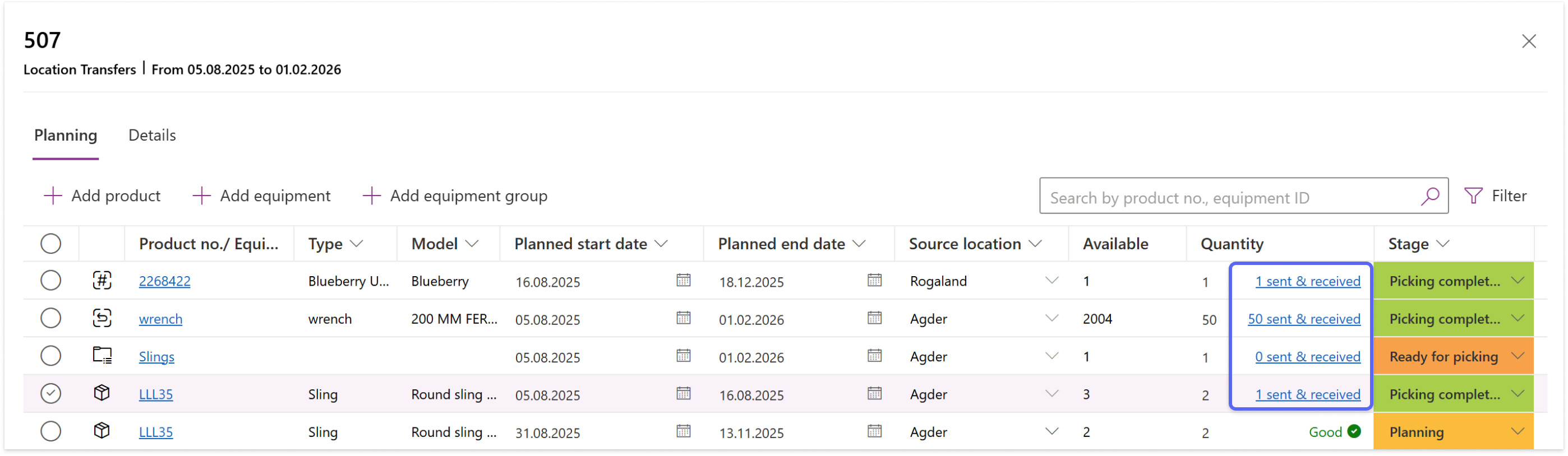This screenshot has height=456, width=1568.
Task: Click the serial-number icon beside 2268422
Action: pos(102,280)
